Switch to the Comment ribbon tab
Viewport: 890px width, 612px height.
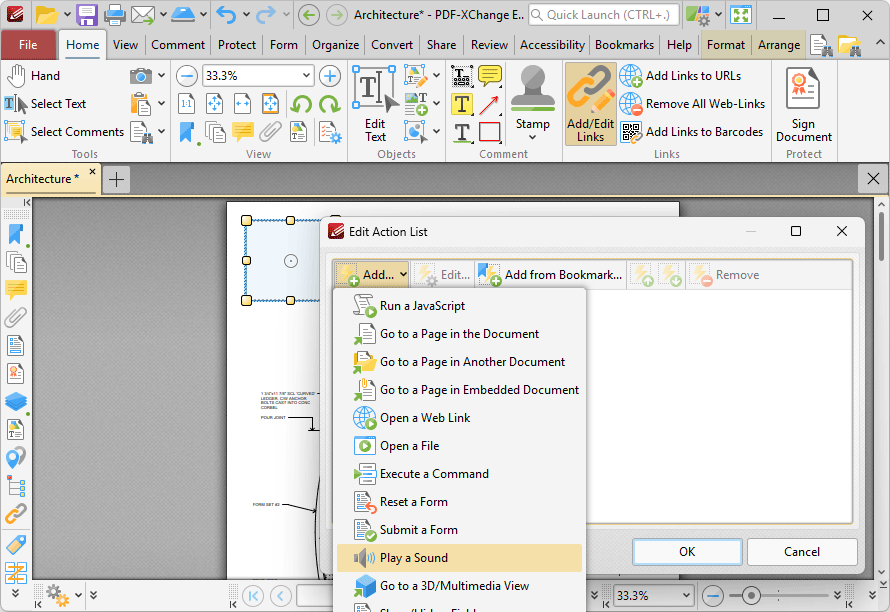coord(178,45)
